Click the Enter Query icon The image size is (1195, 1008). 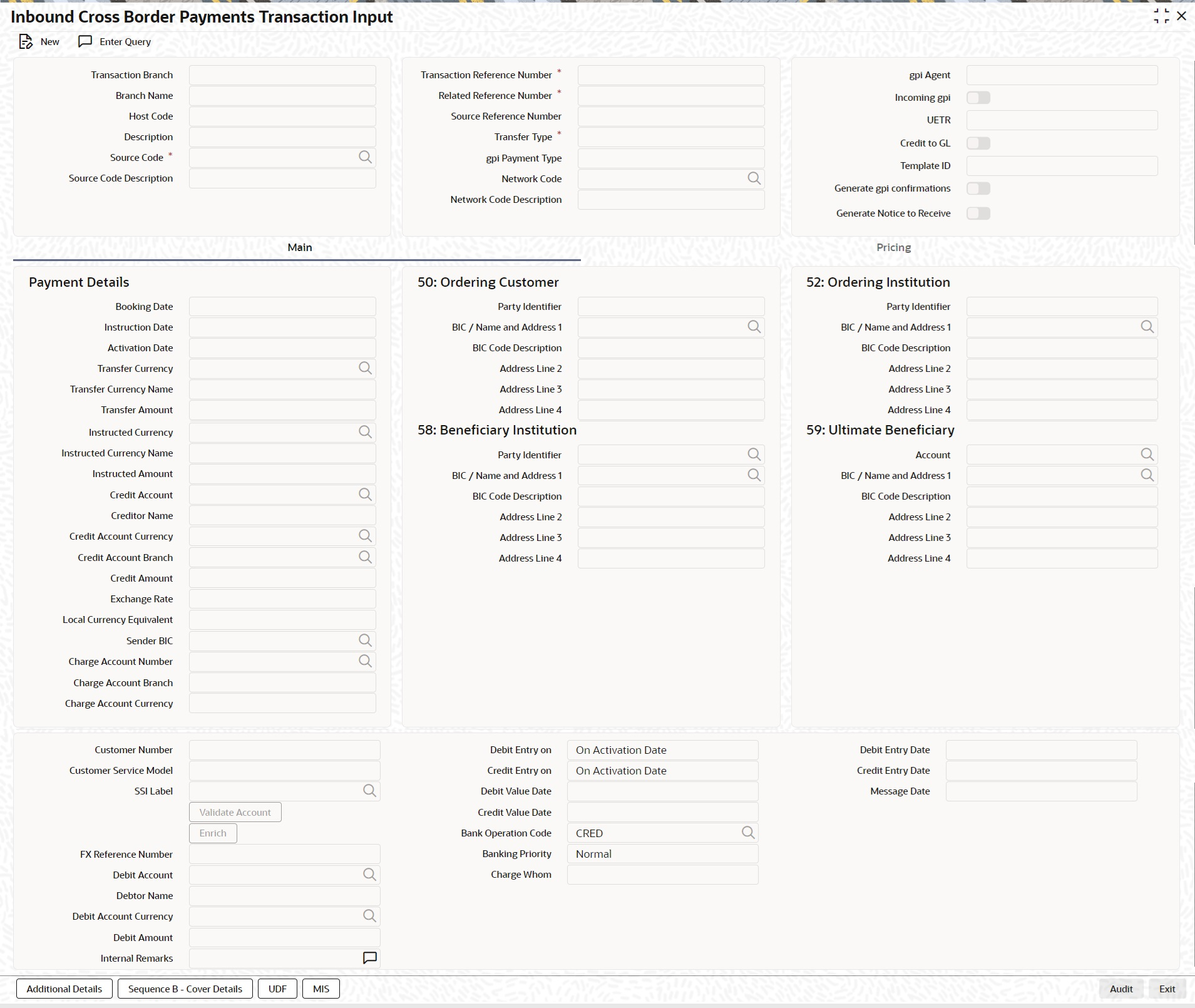tap(85, 42)
